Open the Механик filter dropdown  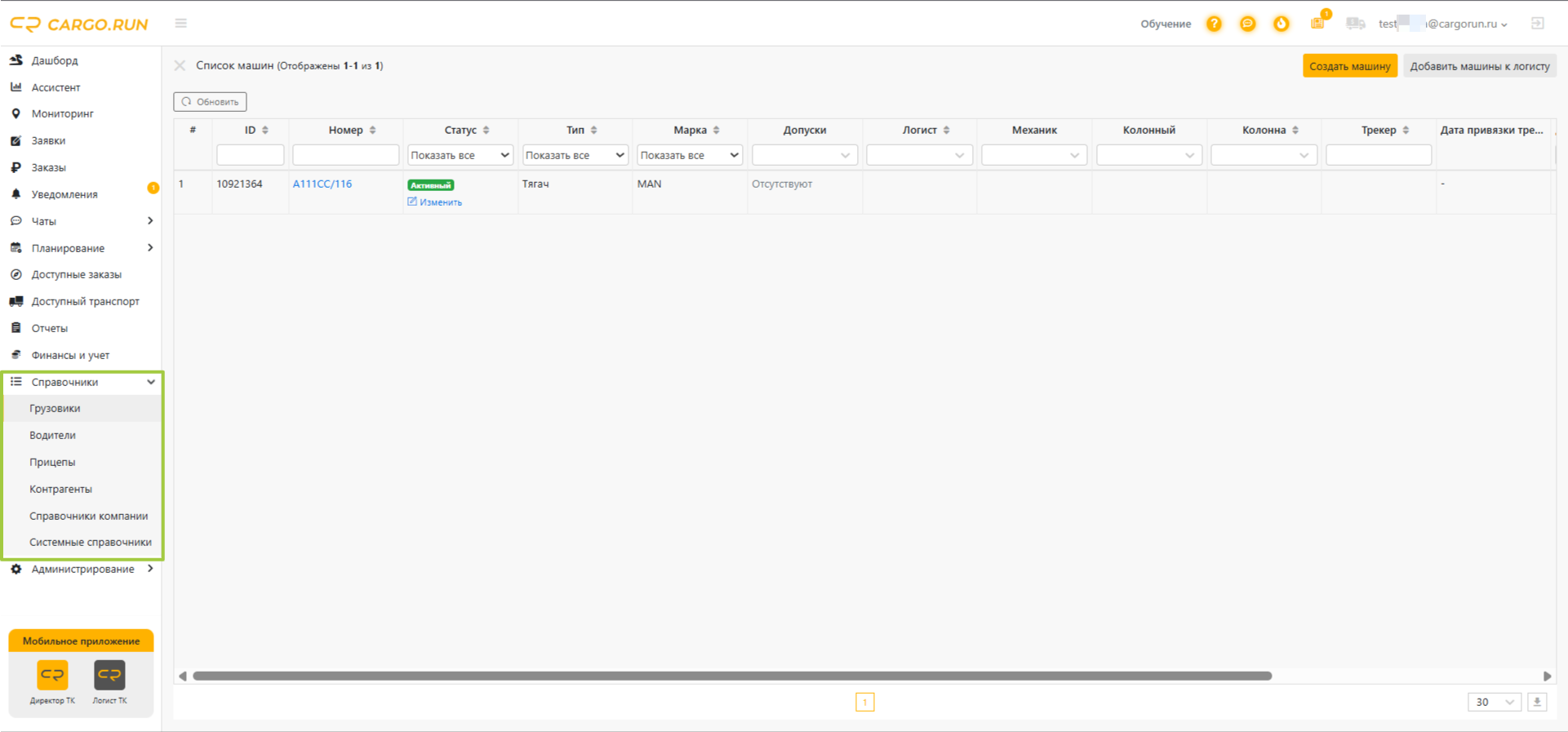1034,155
